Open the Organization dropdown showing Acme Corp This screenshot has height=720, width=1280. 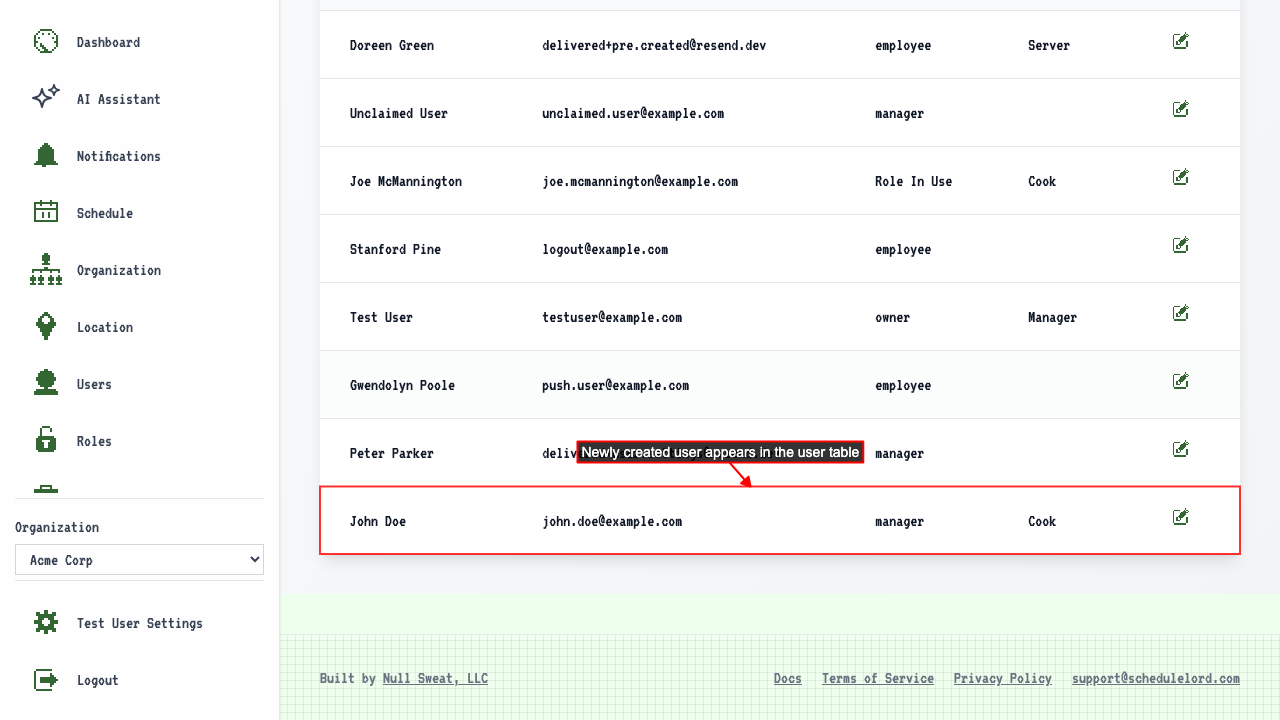(x=139, y=560)
